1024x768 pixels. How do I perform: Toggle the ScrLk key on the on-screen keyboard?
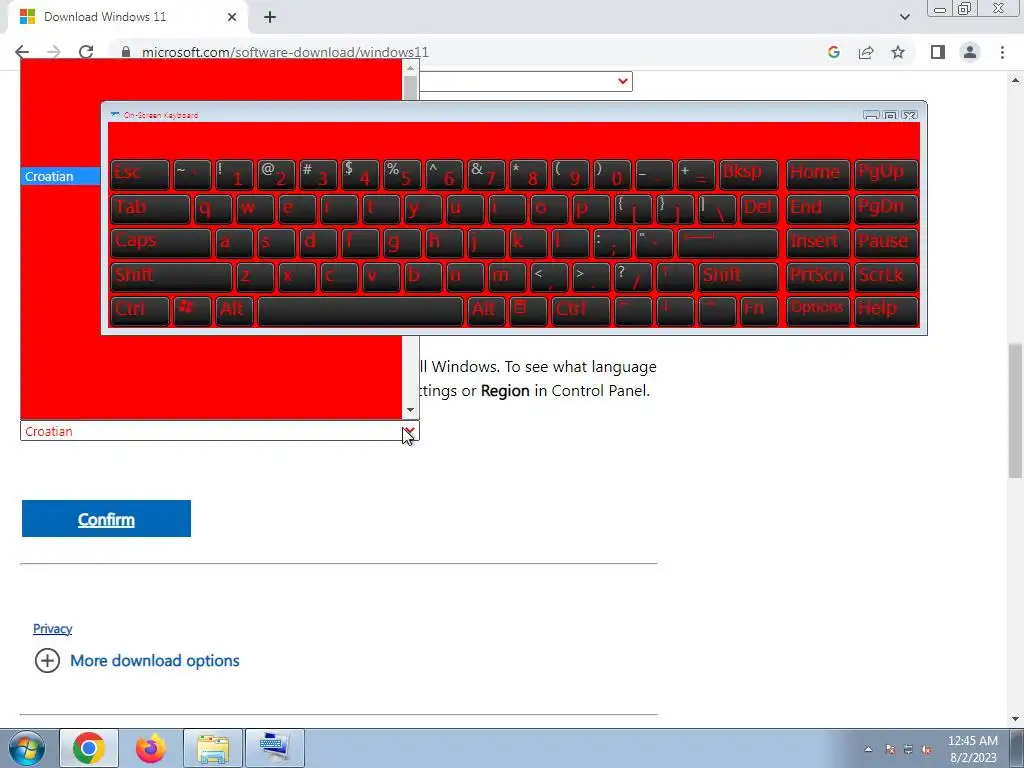pos(886,276)
